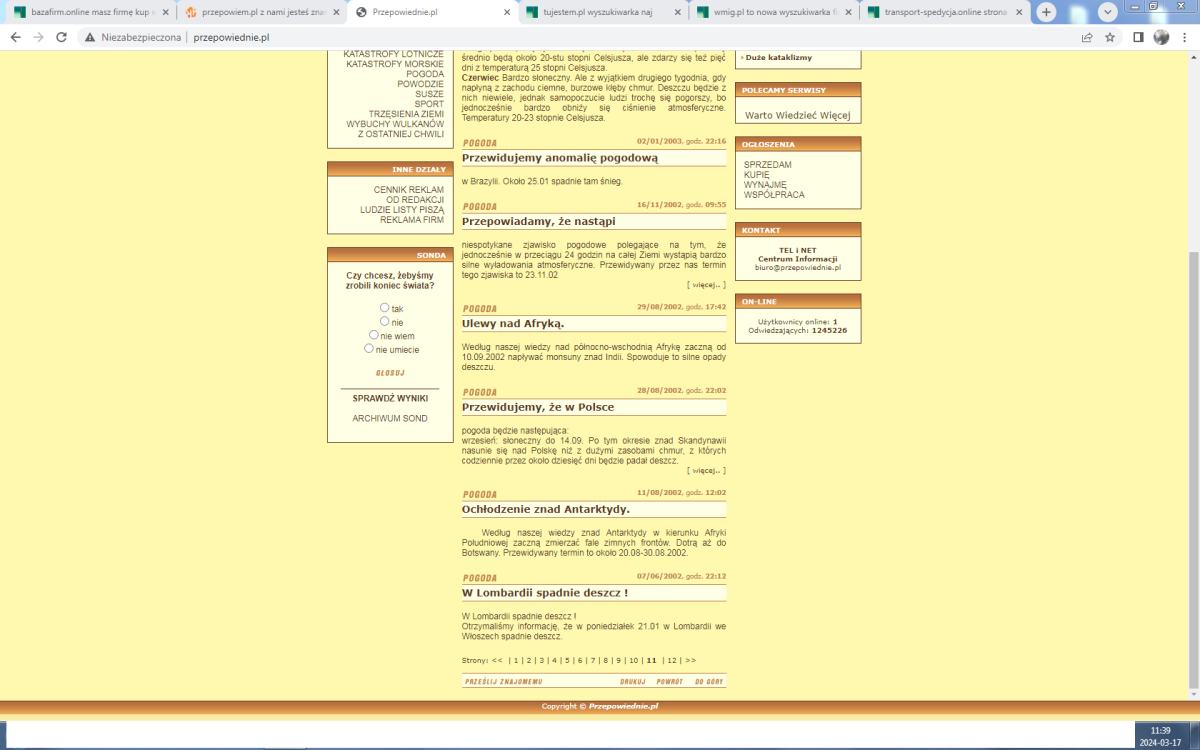Viewport: 1200px width, 750px height.
Task: Expand the tab search dropdown arrow
Action: coord(1108,12)
